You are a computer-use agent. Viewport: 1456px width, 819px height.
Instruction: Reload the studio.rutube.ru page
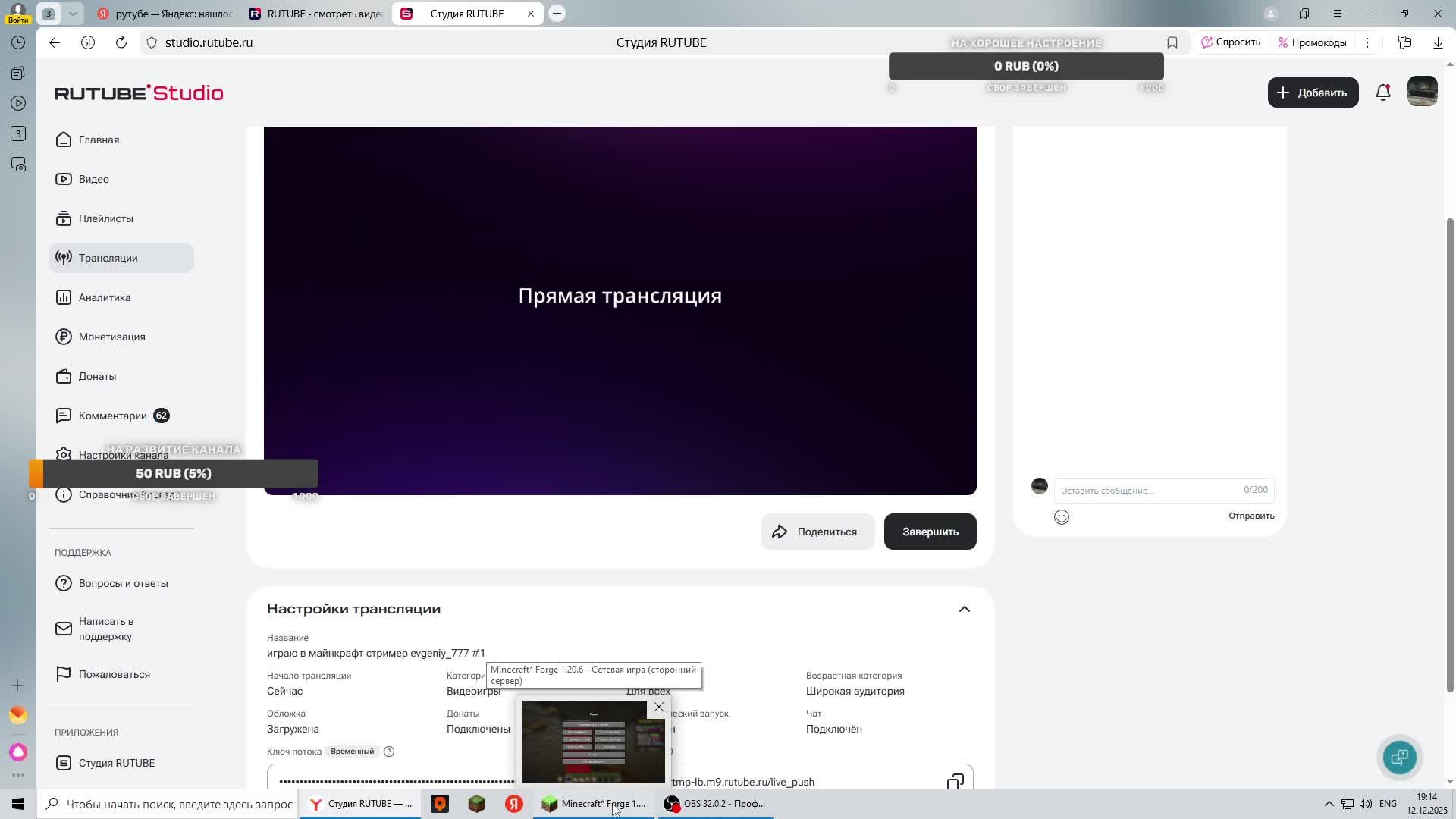pyautogui.click(x=121, y=42)
